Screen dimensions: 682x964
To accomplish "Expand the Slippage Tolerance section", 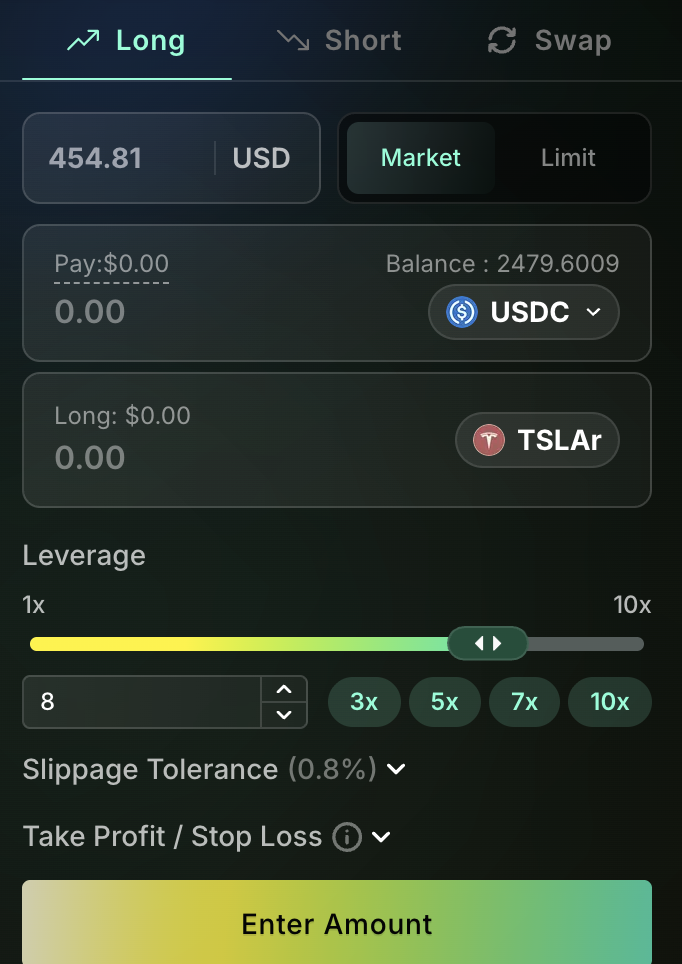I will tap(396, 769).
